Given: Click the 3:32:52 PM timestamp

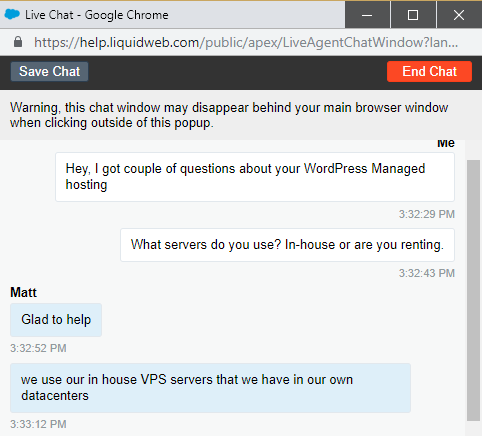Looking at the screenshot, I should point(38,348).
